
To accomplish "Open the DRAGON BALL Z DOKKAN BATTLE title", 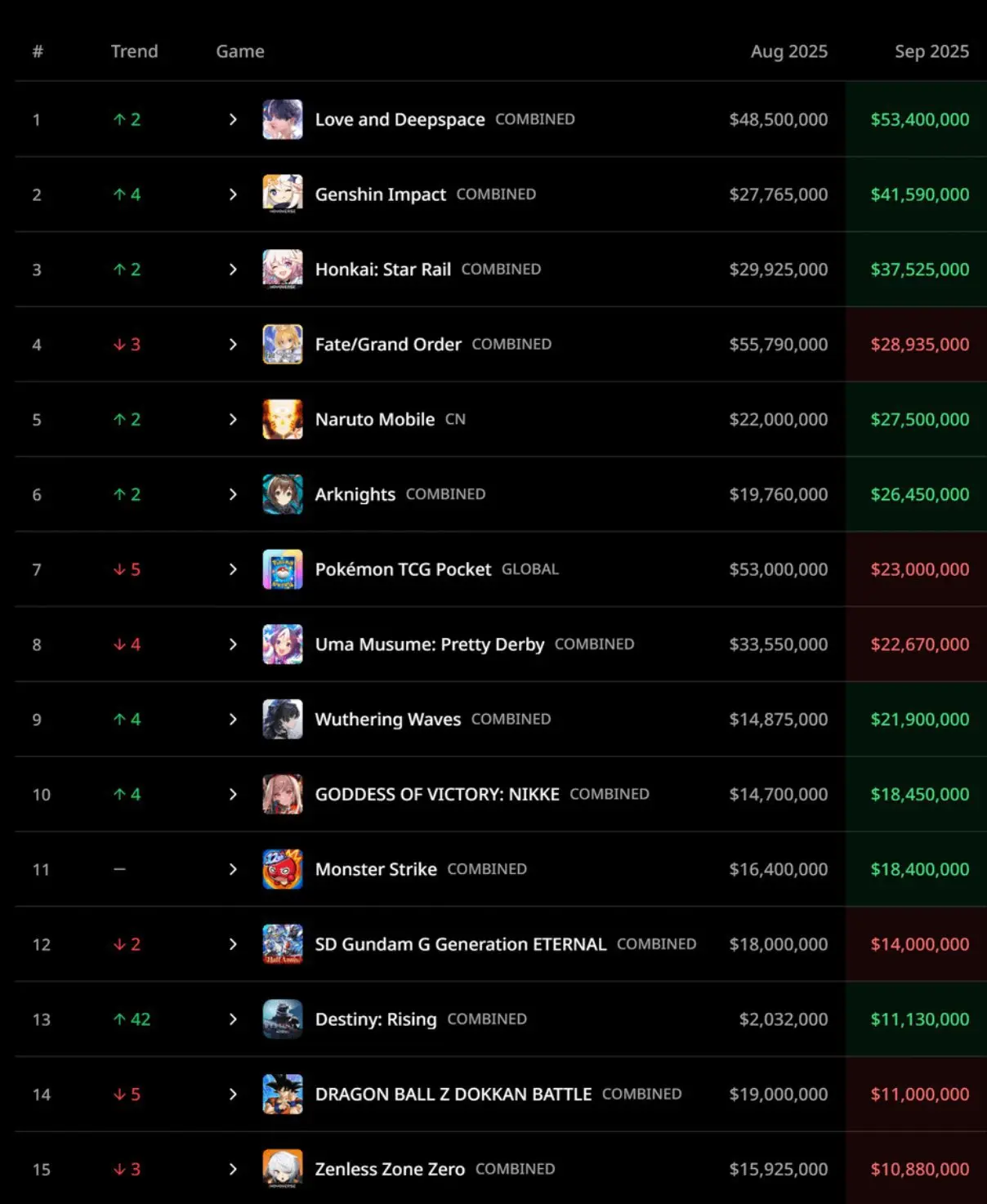I will 453,1095.
